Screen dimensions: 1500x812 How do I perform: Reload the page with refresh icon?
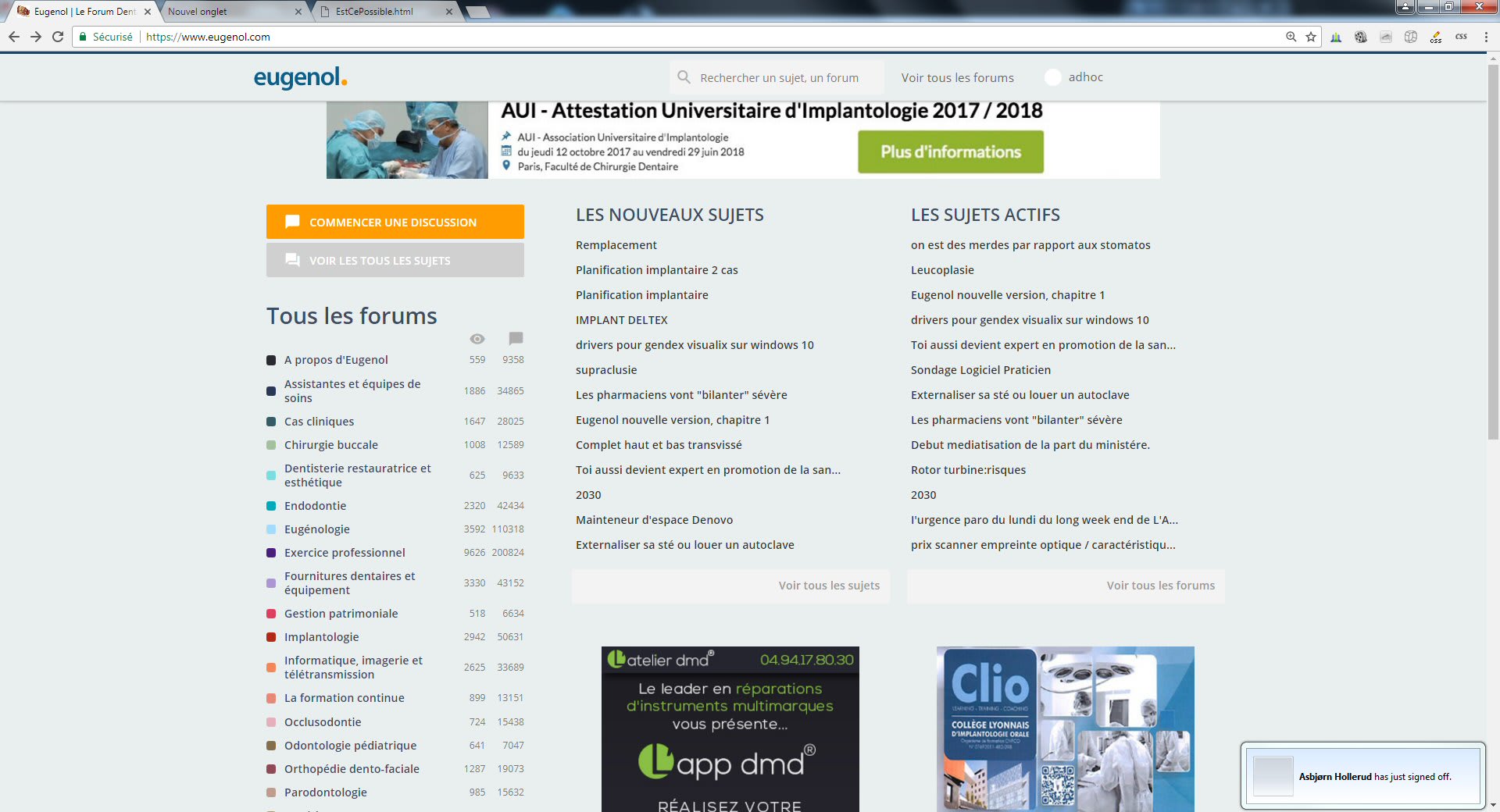(x=58, y=37)
